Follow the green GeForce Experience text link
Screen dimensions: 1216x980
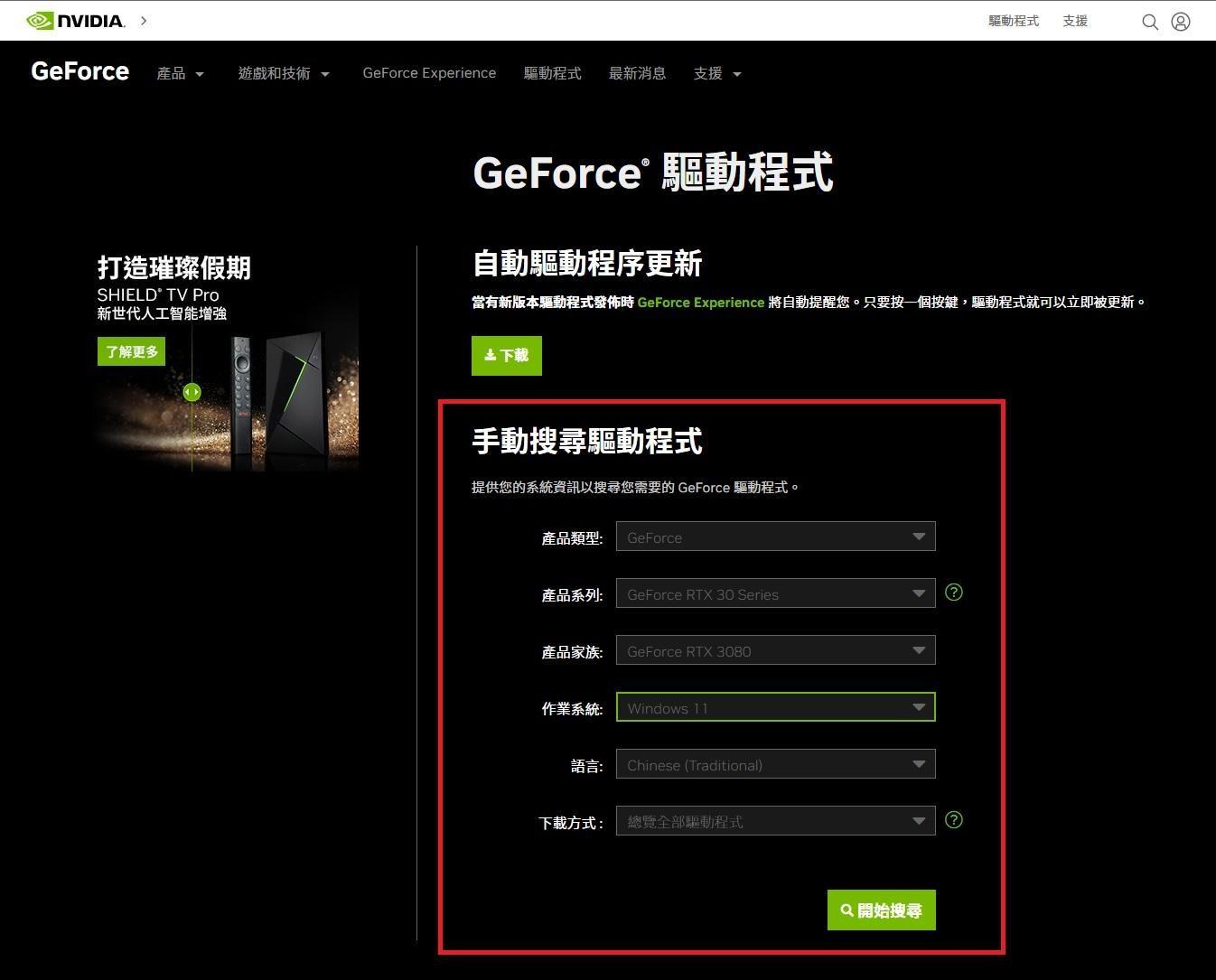pos(700,303)
